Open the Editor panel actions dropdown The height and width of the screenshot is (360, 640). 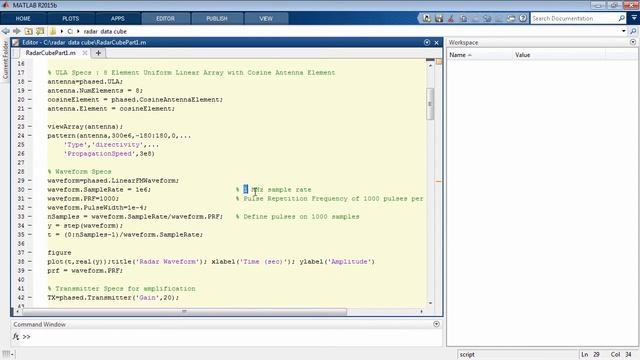(427, 42)
